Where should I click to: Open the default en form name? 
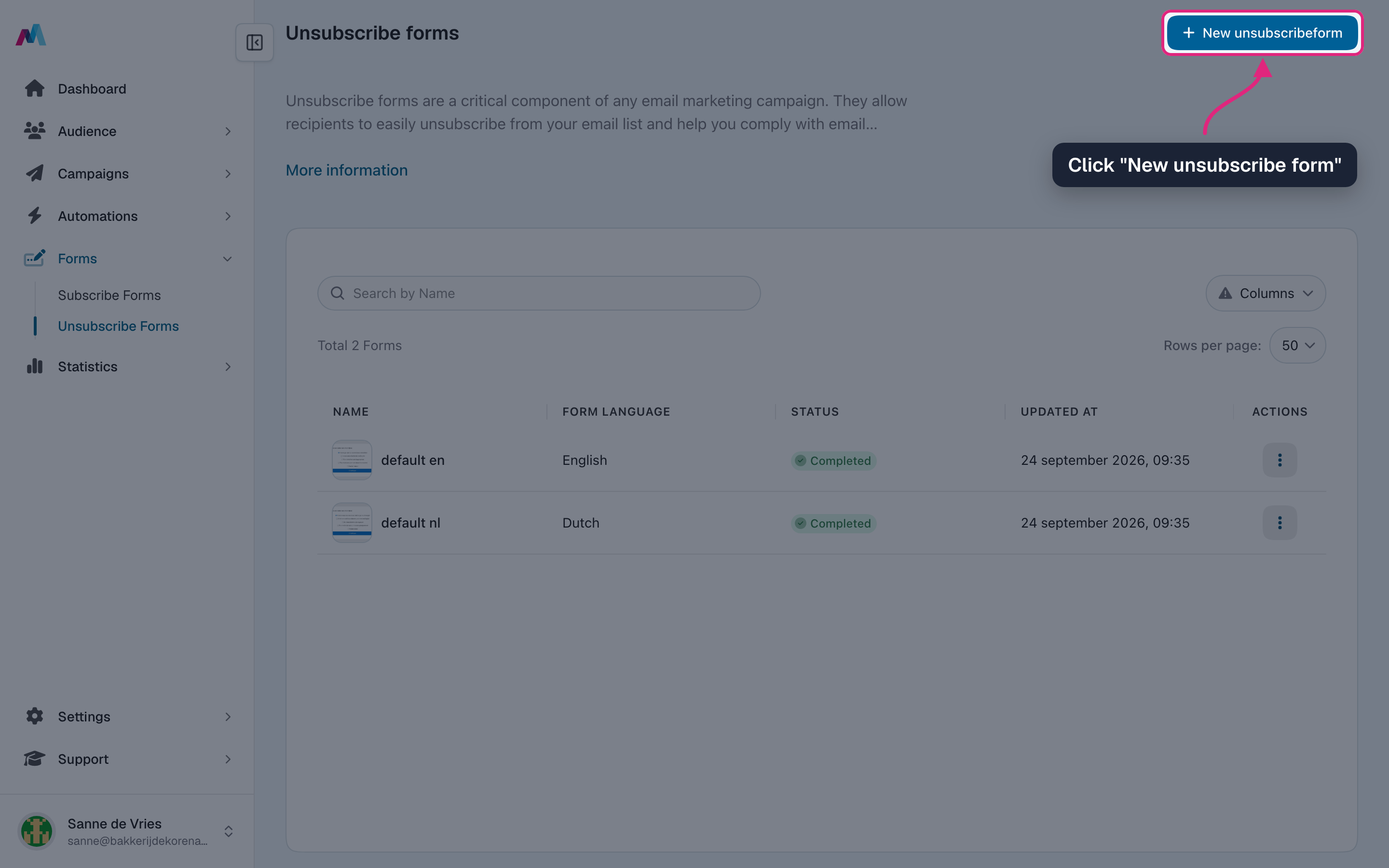(x=413, y=461)
